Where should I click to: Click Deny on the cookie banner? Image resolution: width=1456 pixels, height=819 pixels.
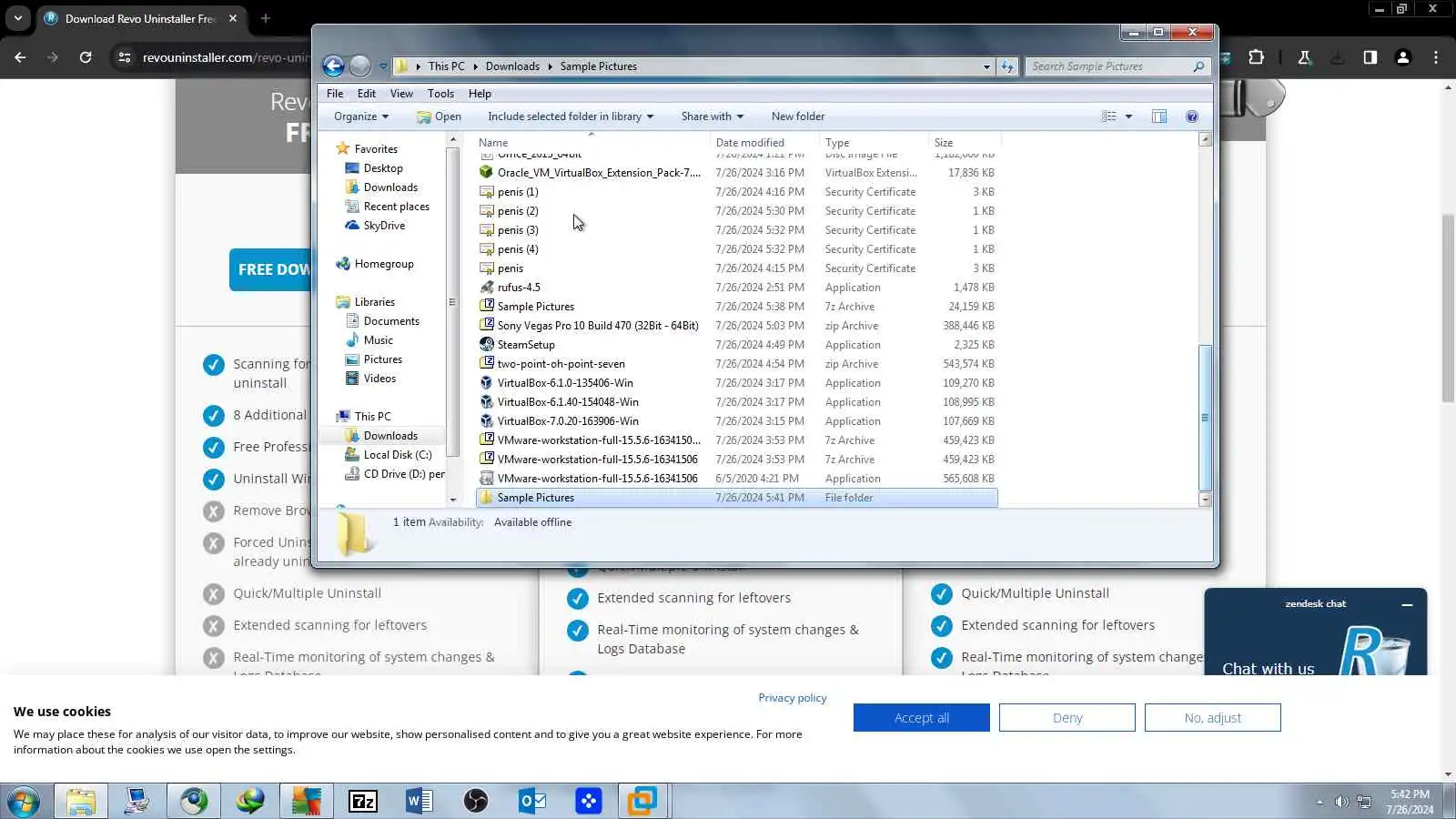tap(1067, 718)
